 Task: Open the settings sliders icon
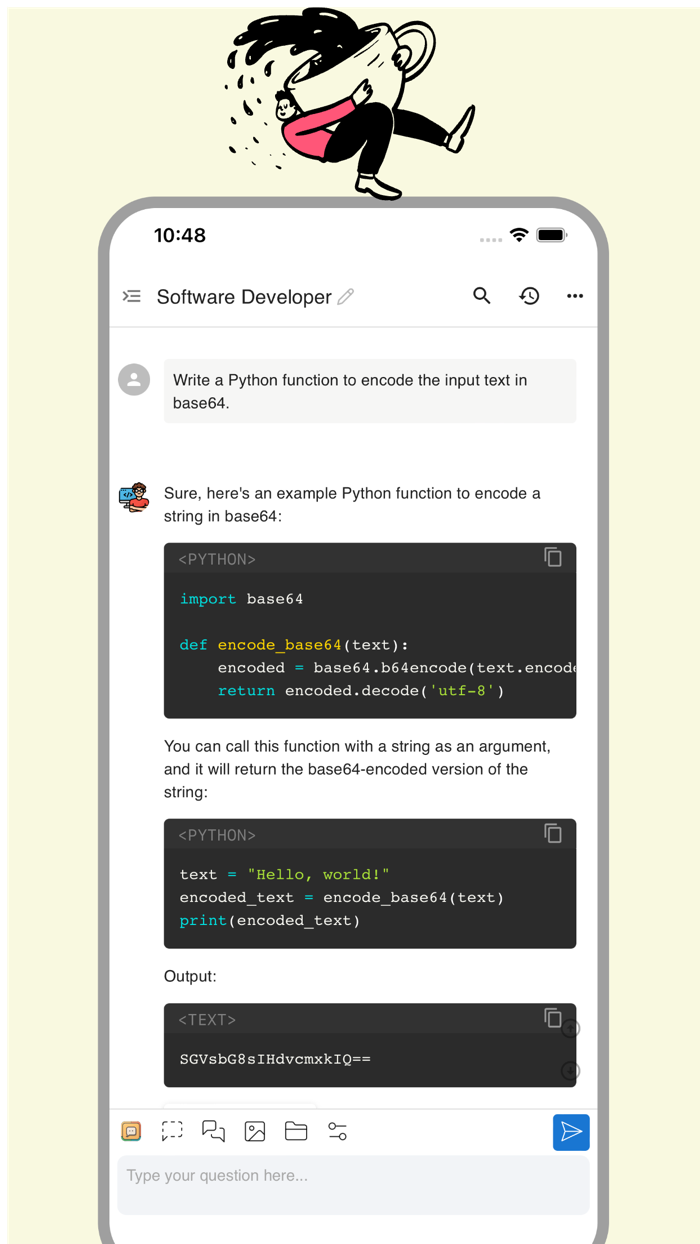337,1131
